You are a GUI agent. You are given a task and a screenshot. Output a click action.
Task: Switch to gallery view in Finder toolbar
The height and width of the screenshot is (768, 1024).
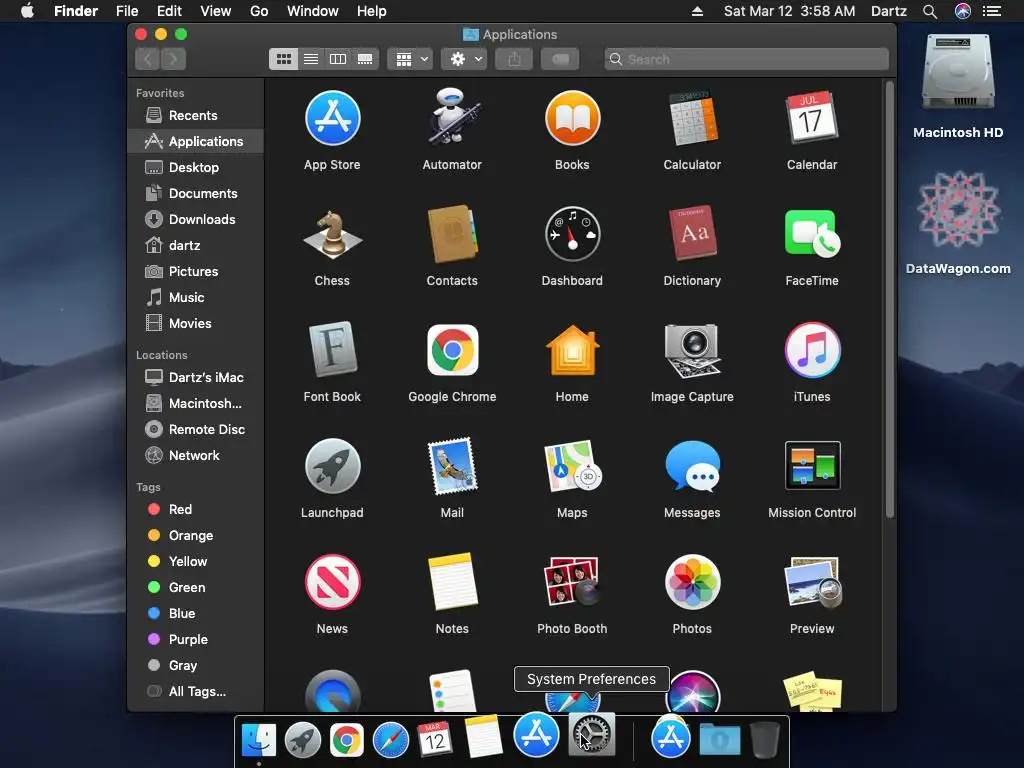(365, 59)
